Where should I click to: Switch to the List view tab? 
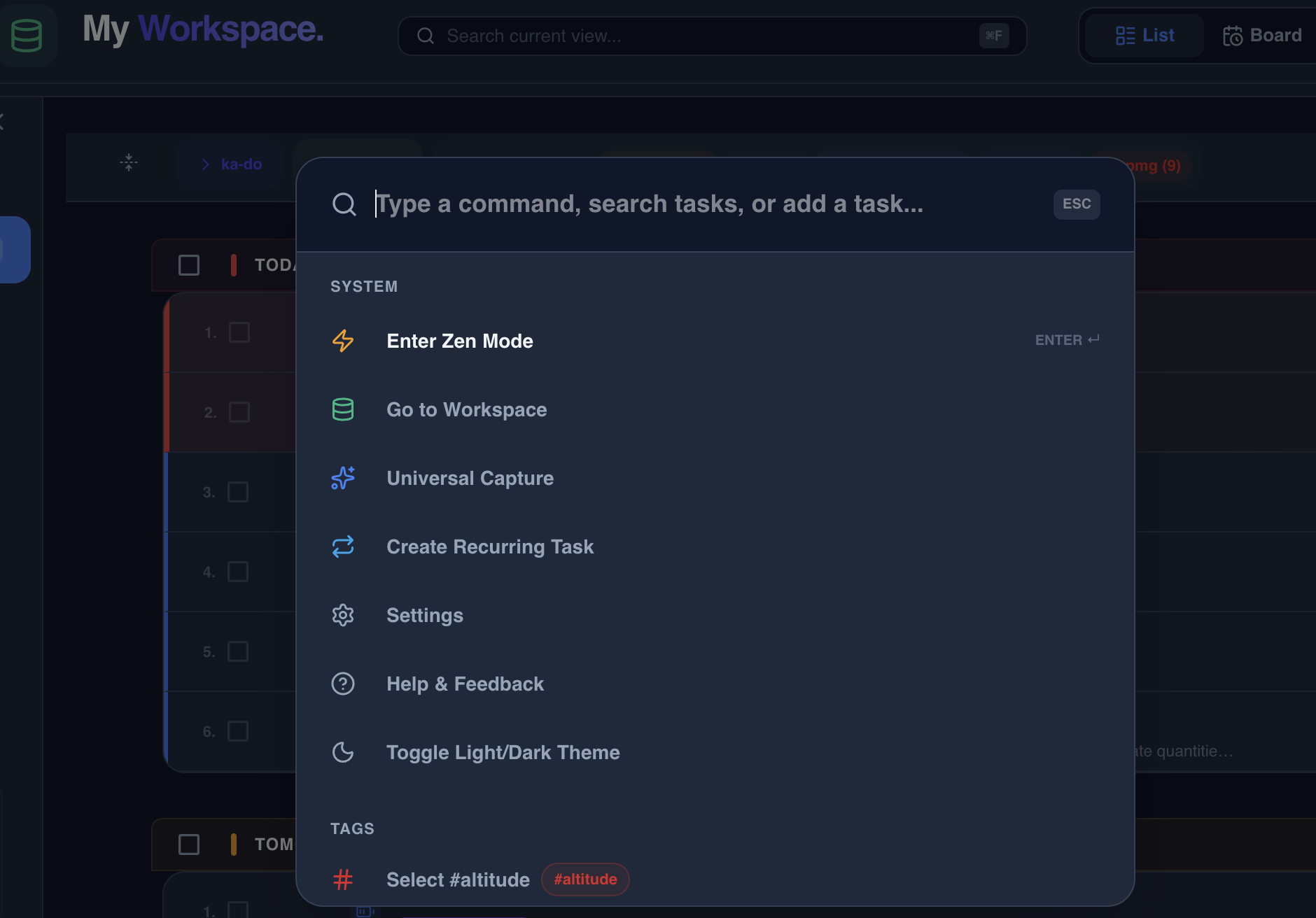pos(1144,36)
